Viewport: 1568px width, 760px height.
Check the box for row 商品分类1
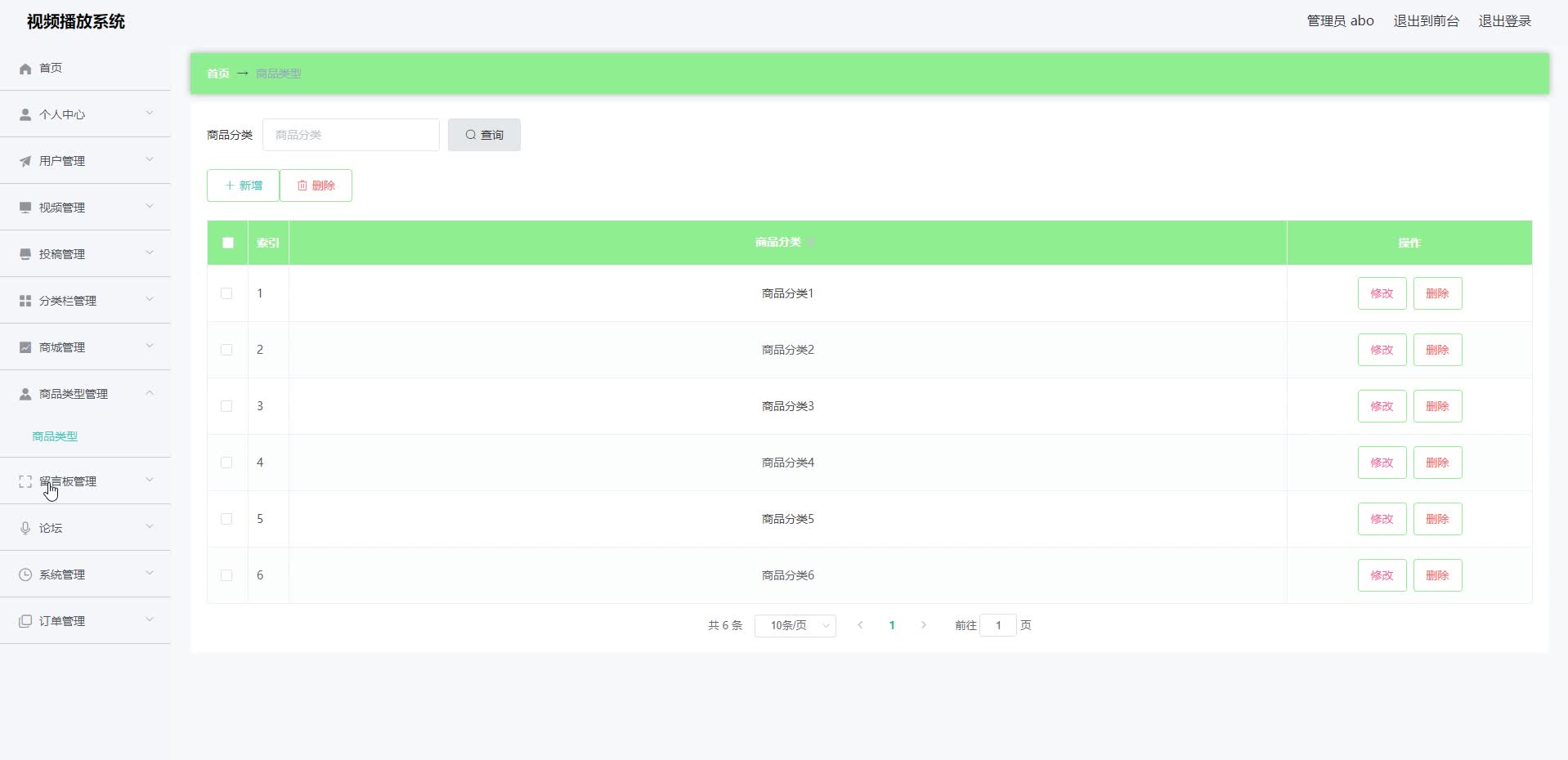point(226,293)
